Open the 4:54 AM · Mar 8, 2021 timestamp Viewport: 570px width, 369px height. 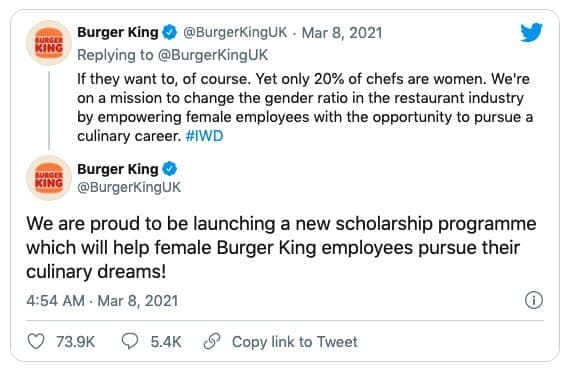click(102, 301)
